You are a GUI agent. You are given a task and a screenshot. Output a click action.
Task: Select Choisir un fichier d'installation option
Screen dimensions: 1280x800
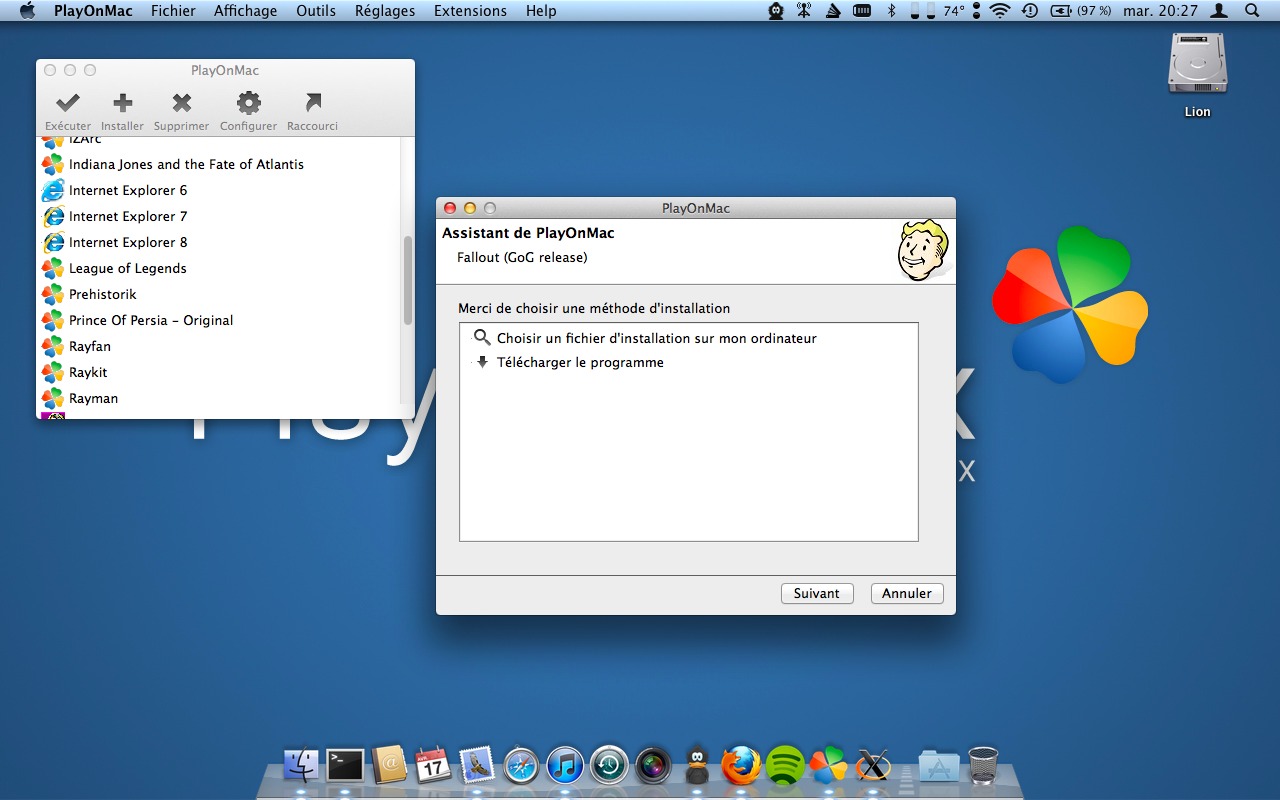click(656, 338)
